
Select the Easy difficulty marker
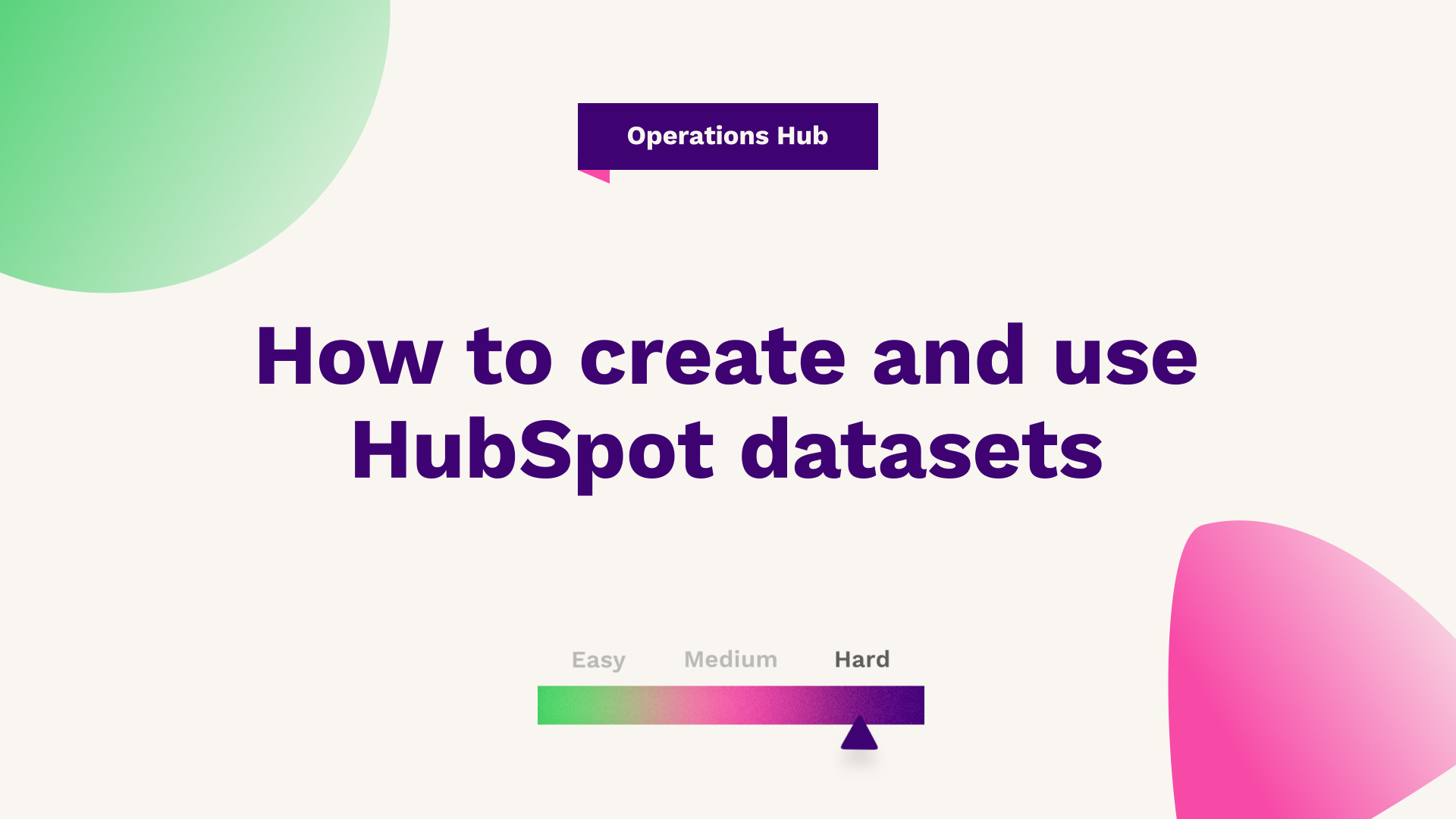pos(597,659)
